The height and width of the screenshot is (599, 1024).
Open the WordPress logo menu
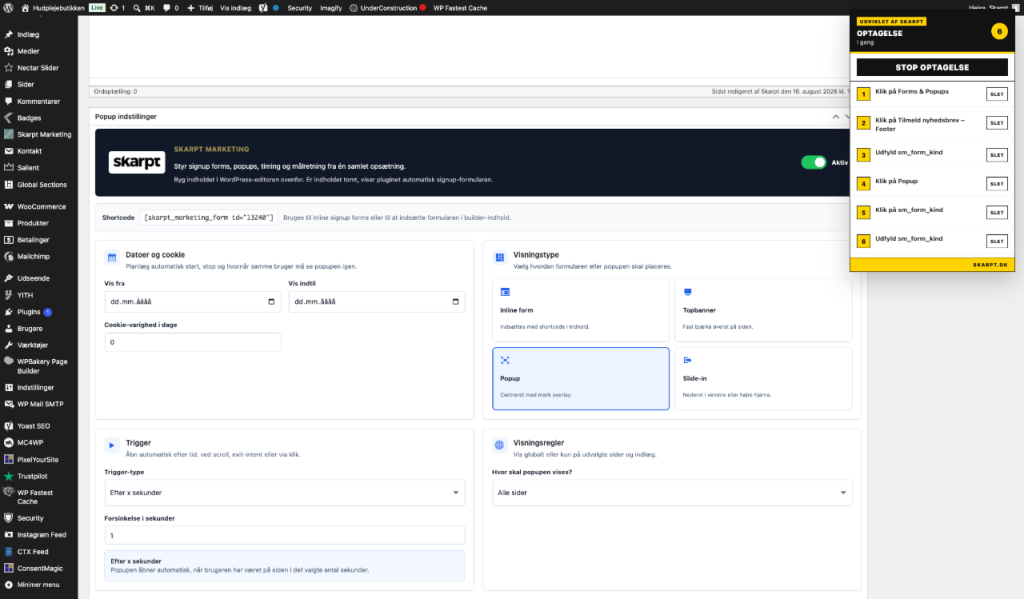point(8,8)
